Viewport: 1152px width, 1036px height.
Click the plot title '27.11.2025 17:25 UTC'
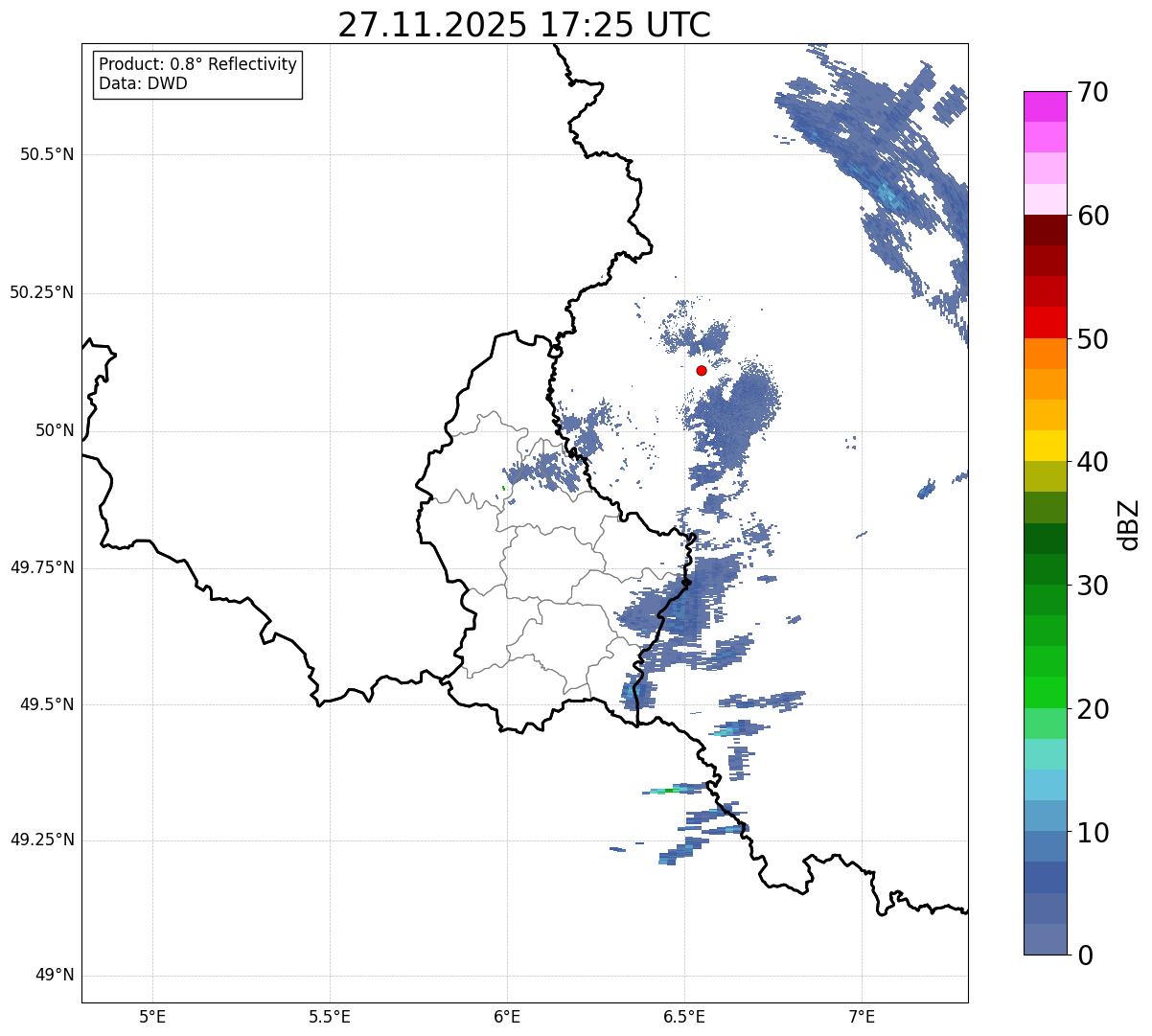pyautogui.click(x=524, y=25)
